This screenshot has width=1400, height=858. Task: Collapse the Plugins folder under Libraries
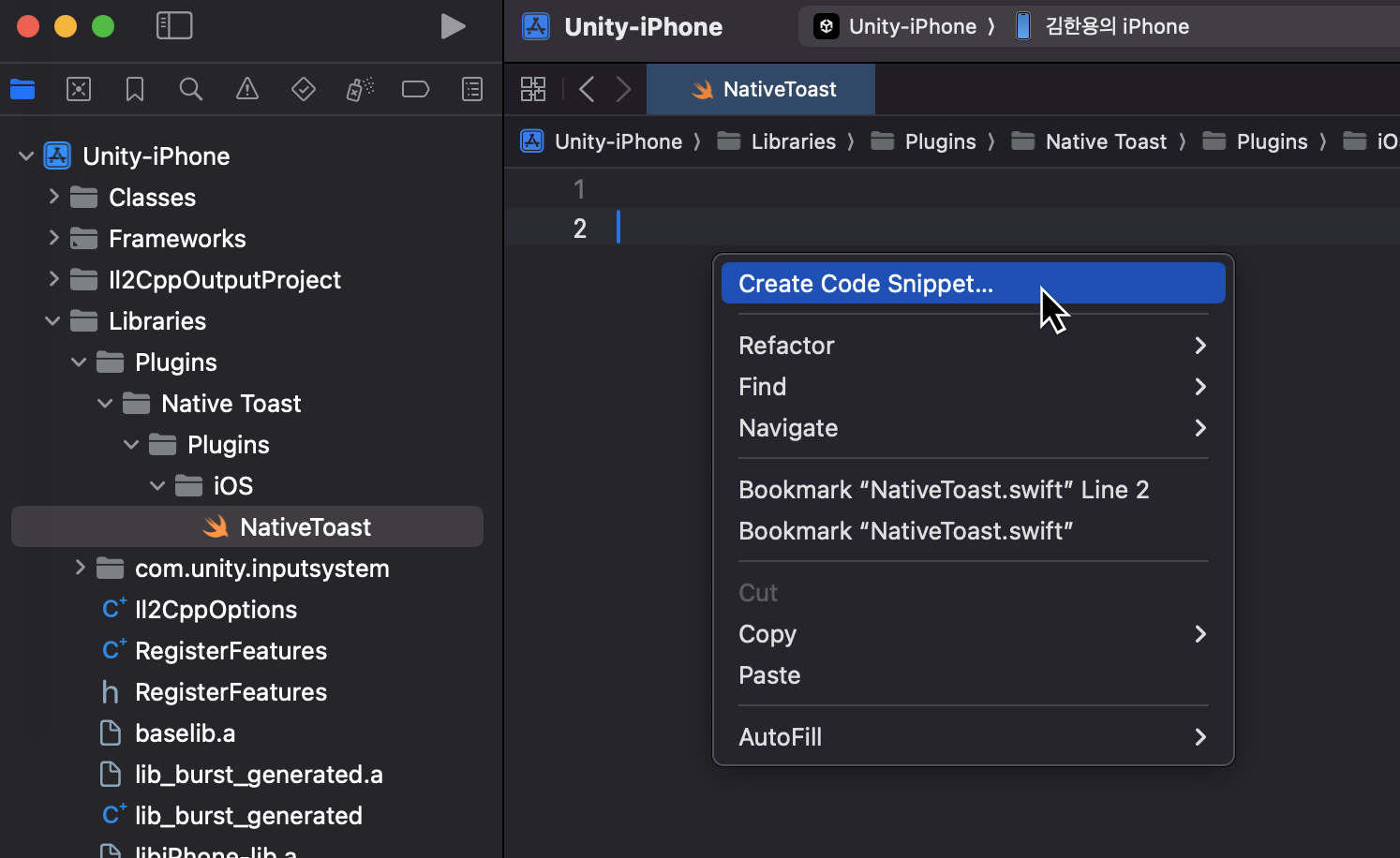coord(79,362)
